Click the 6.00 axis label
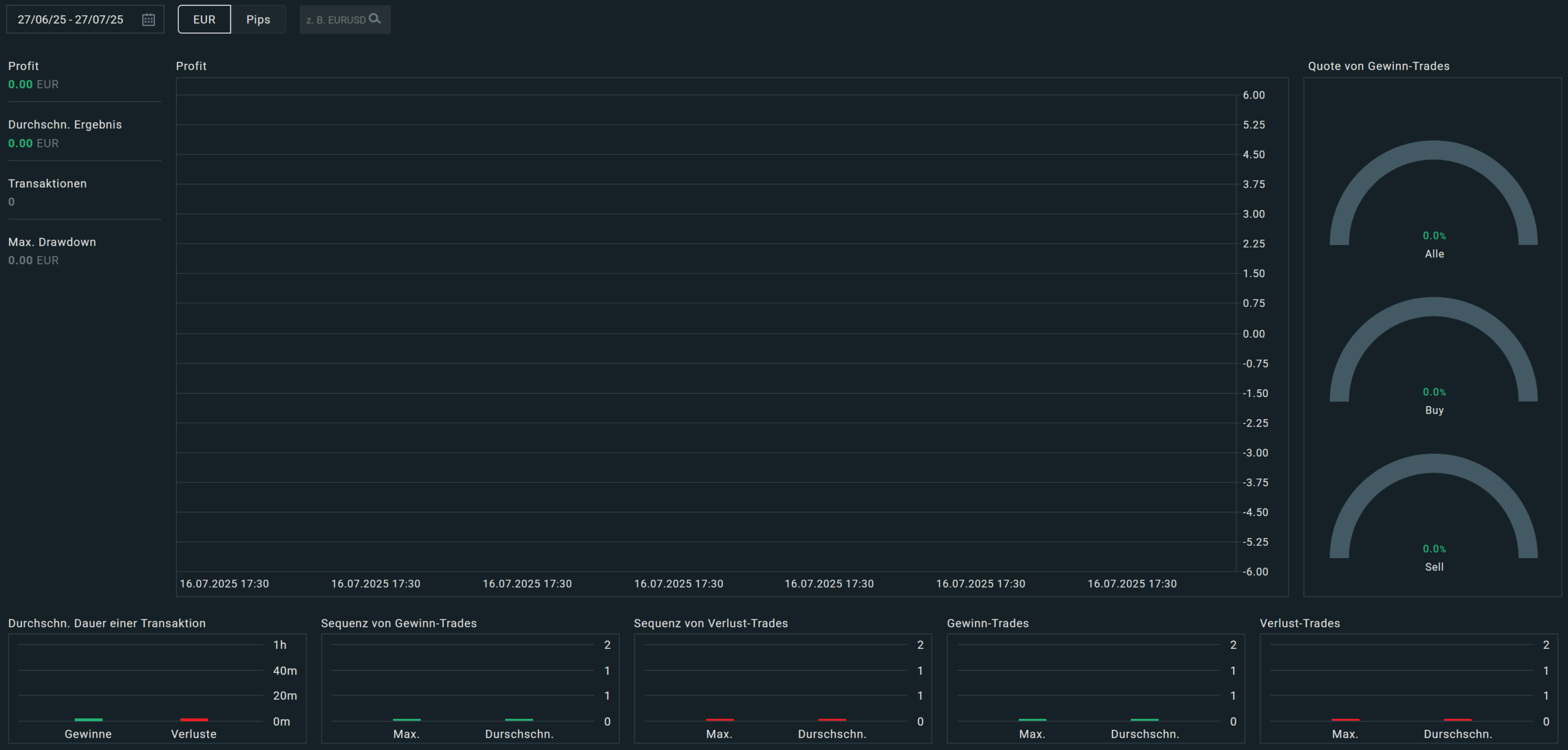Viewport: 1568px width, 750px height. click(1254, 95)
